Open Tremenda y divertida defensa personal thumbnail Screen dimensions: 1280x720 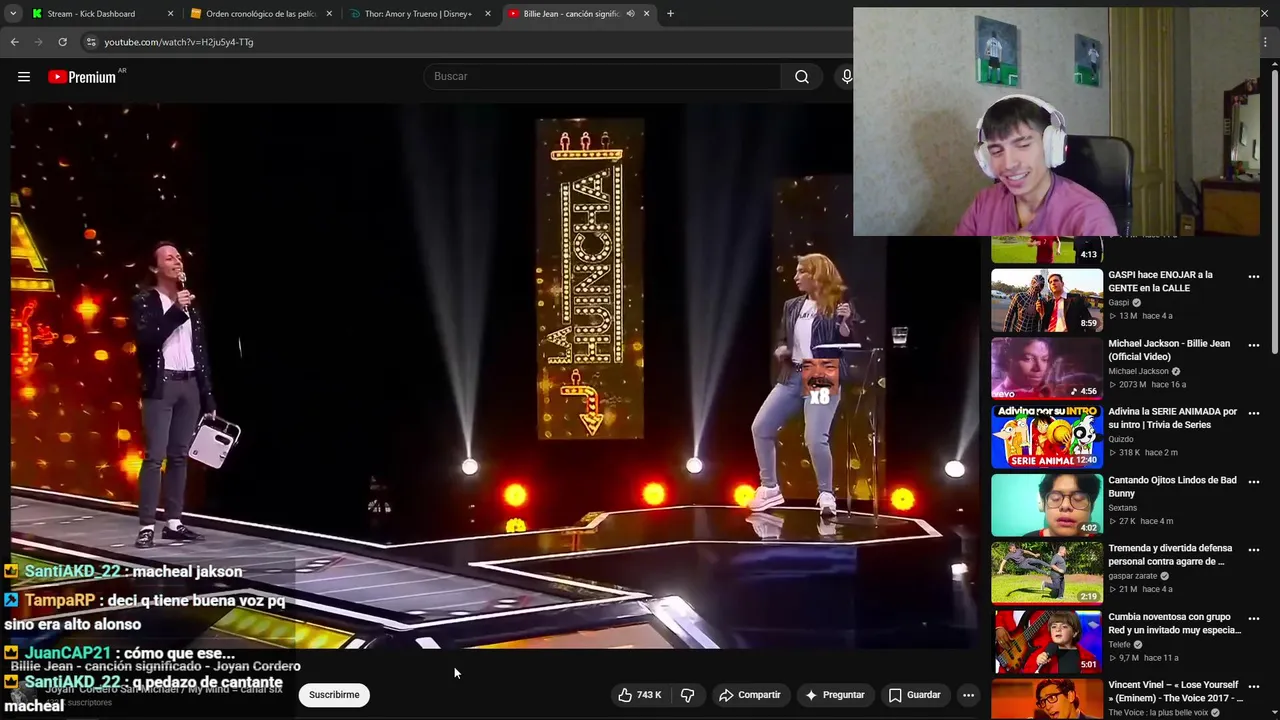coord(1047,573)
